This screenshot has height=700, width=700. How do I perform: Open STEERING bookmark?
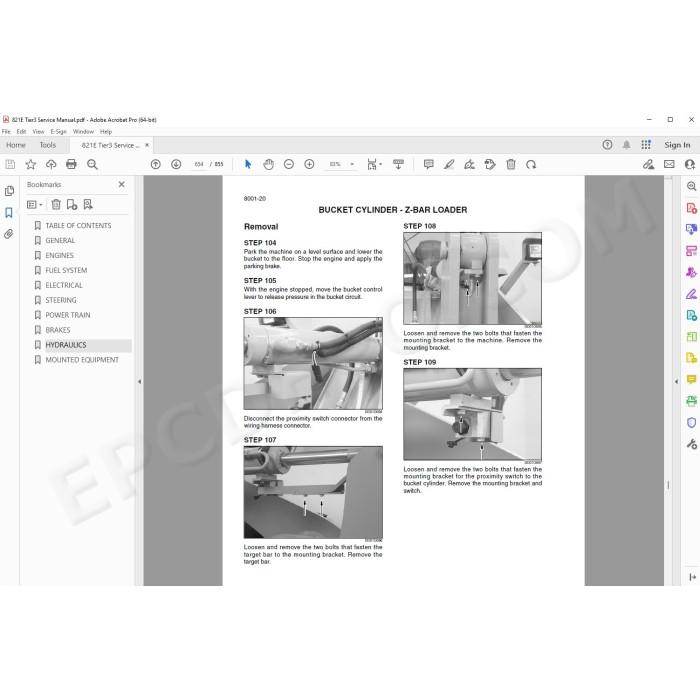click(61, 300)
